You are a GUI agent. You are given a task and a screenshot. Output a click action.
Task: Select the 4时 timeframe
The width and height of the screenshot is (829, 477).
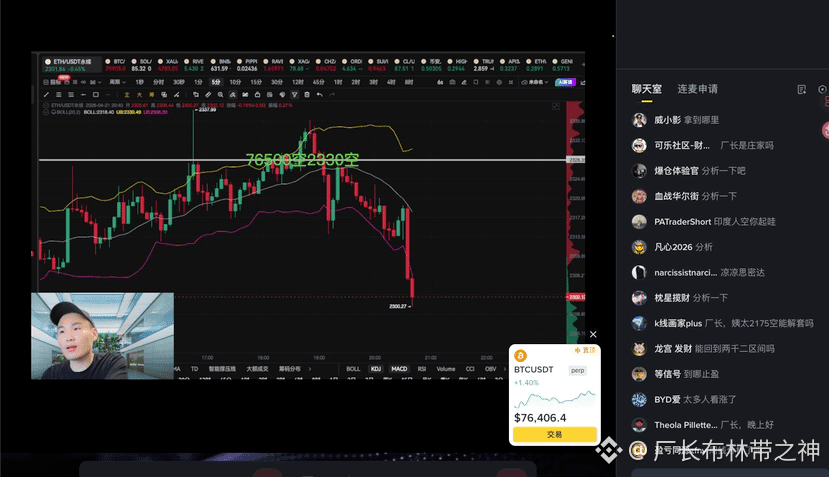coord(391,82)
